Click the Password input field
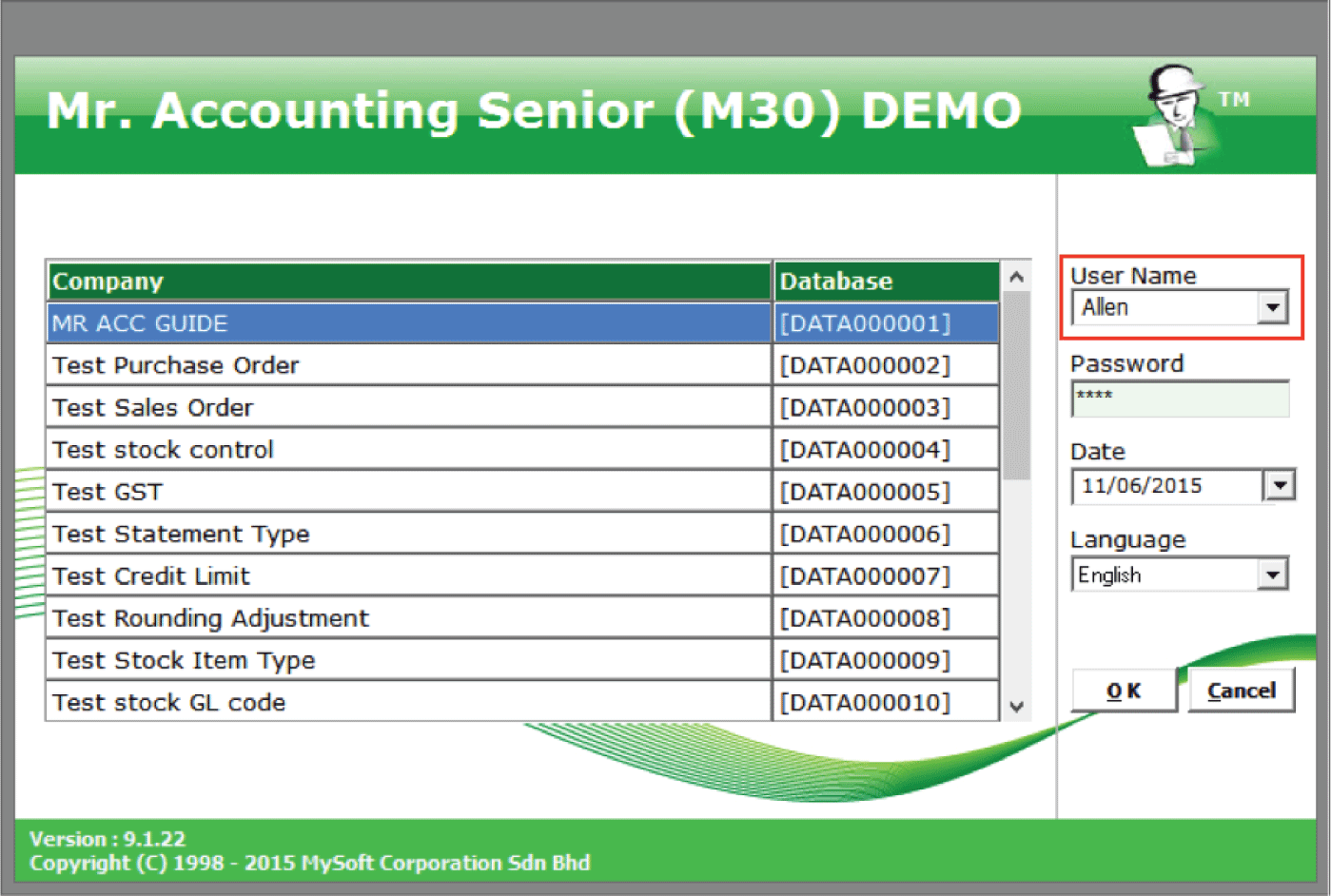The image size is (1331, 896). (1180, 399)
